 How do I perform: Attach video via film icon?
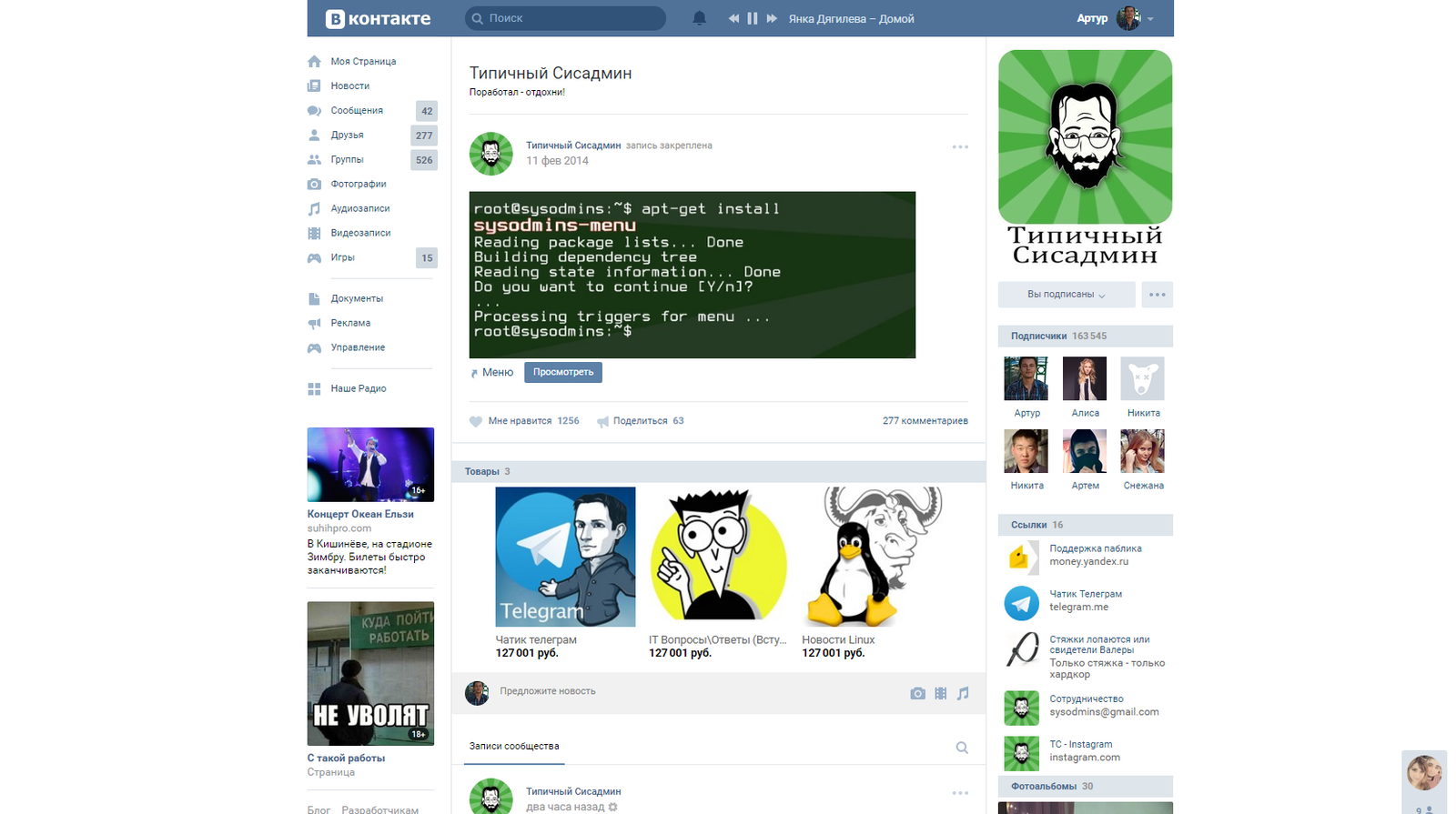tap(940, 693)
